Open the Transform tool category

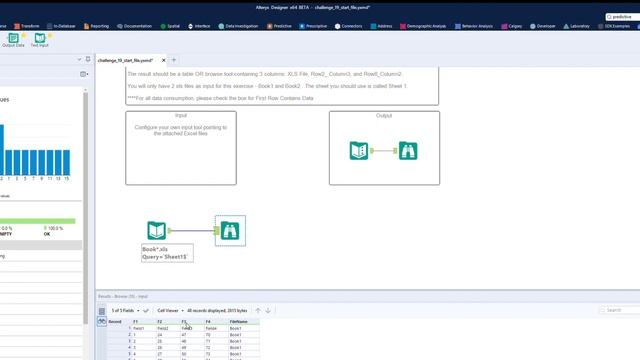pos(27,26)
